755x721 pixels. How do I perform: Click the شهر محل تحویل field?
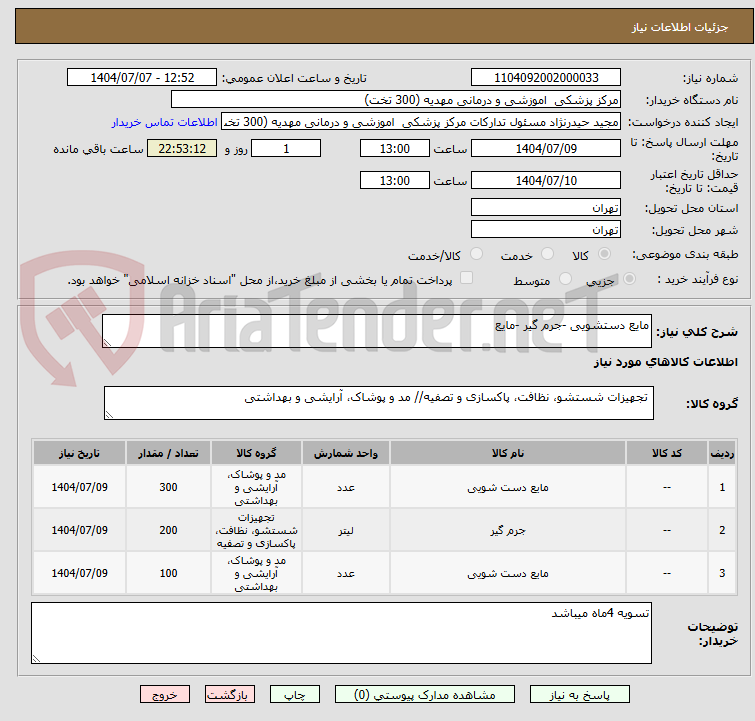(546, 230)
